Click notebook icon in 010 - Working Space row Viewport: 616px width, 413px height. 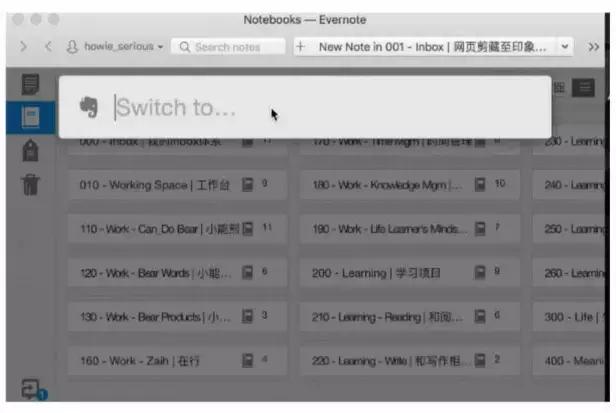point(248,184)
